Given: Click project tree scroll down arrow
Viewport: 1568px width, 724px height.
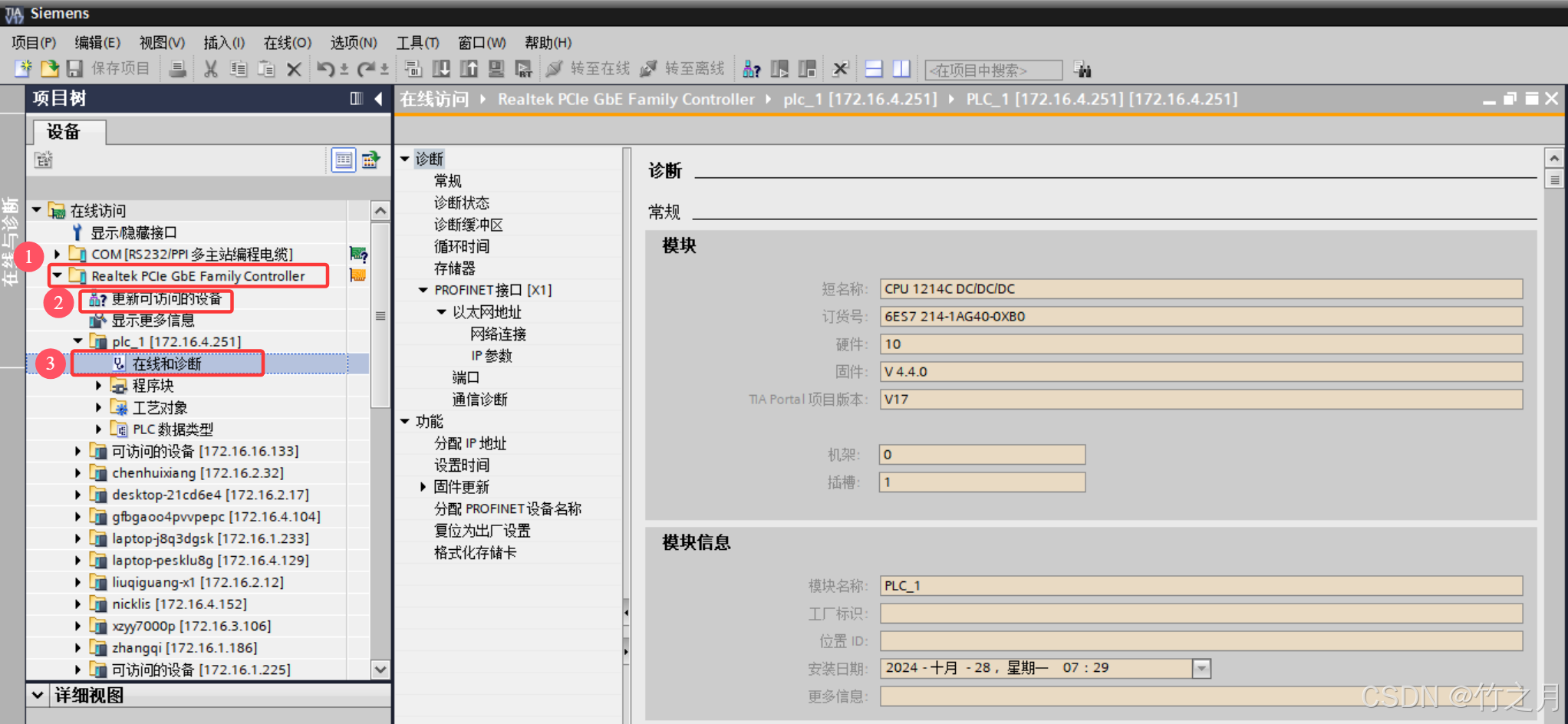Looking at the screenshot, I should 380,670.
